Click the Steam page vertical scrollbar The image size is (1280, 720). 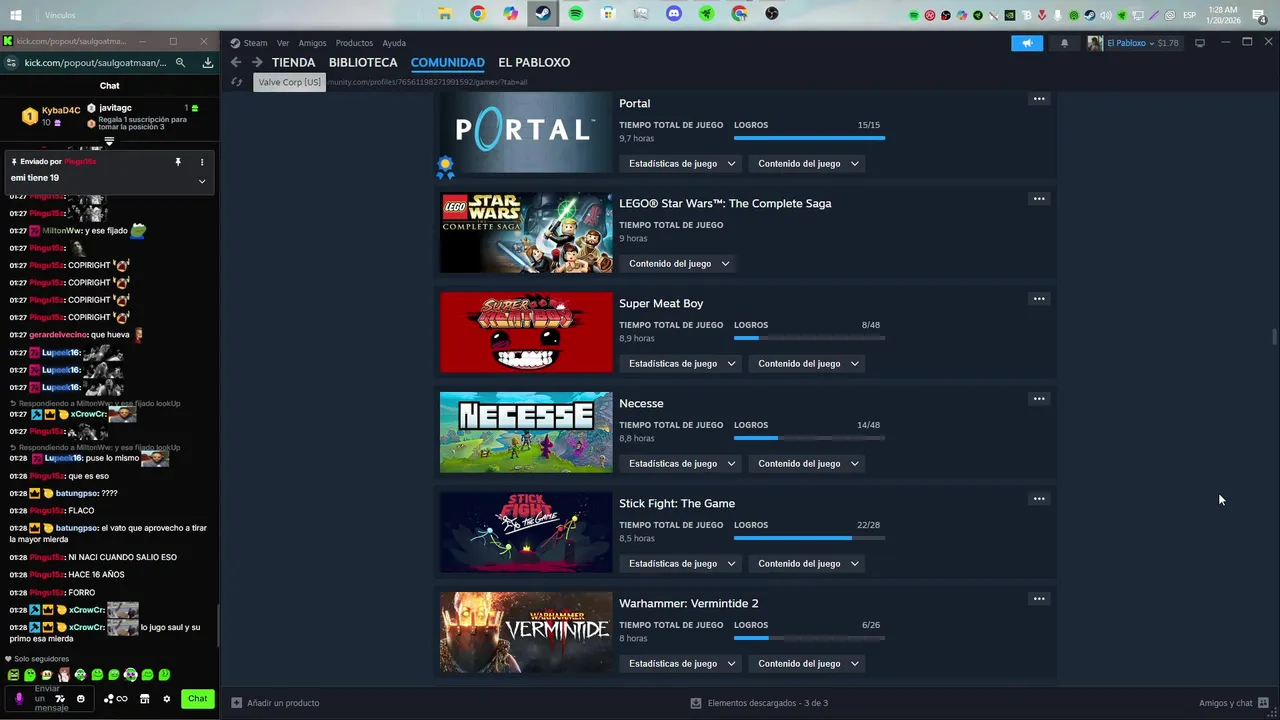[1274, 337]
